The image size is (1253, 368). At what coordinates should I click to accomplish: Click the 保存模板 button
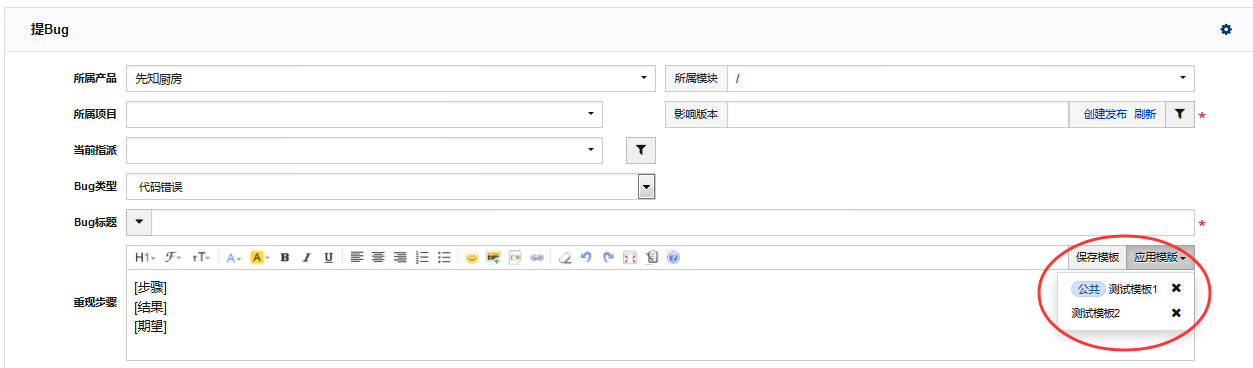(x=1097, y=257)
